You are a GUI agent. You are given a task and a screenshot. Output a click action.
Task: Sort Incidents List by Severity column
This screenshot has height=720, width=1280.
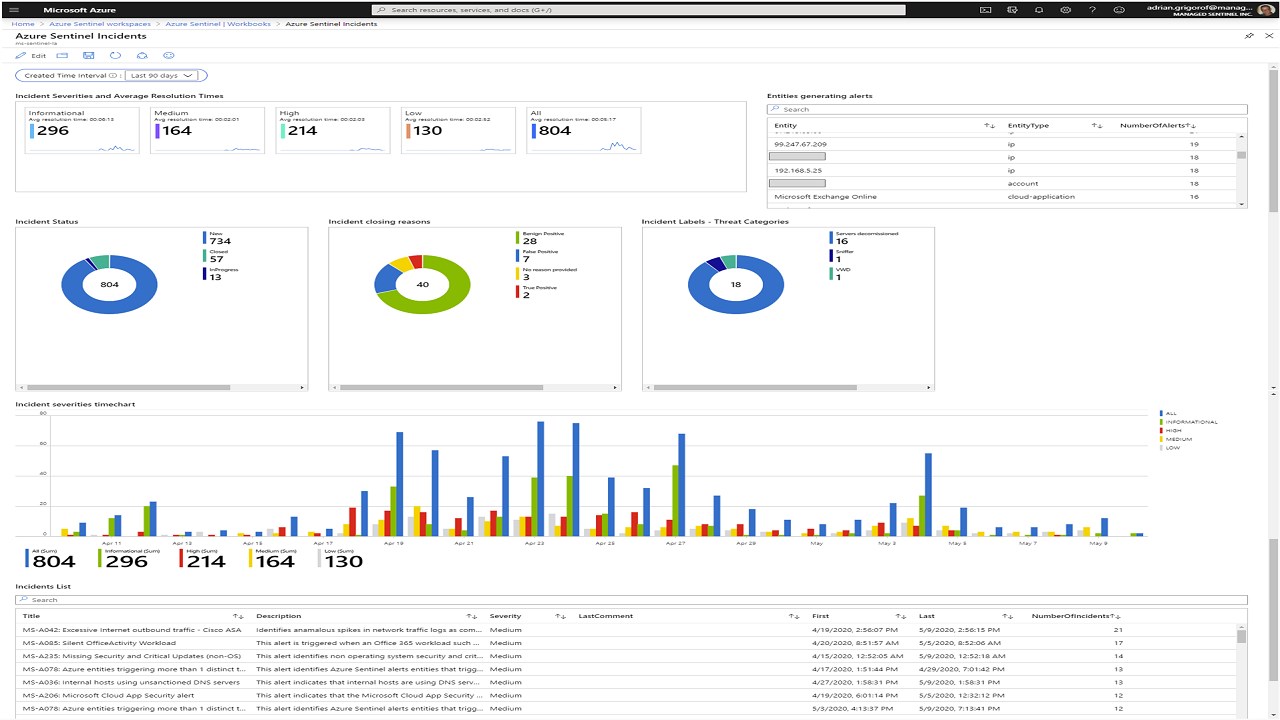click(561, 616)
